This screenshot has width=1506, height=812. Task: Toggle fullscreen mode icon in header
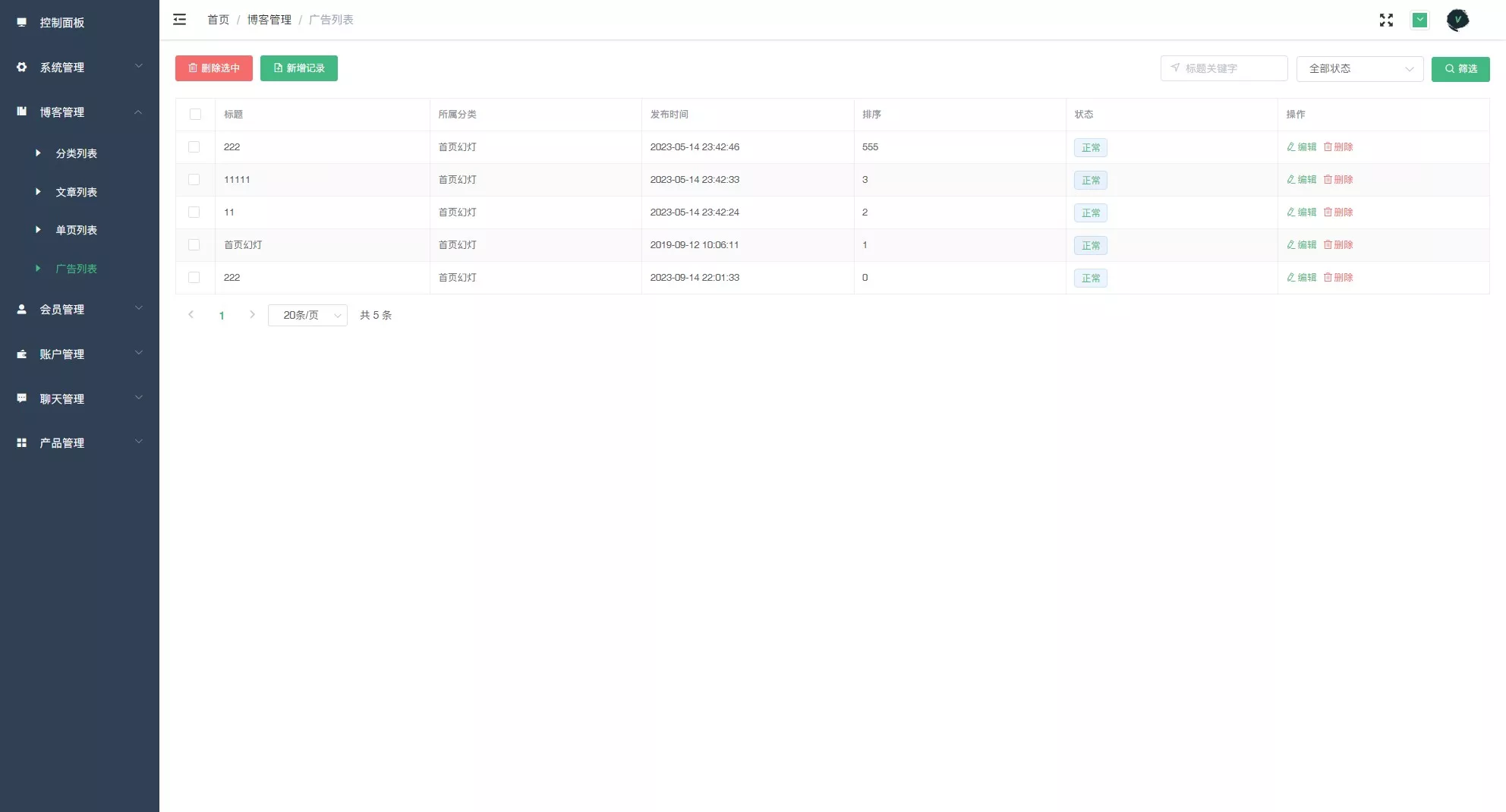[x=1386, y=20]
